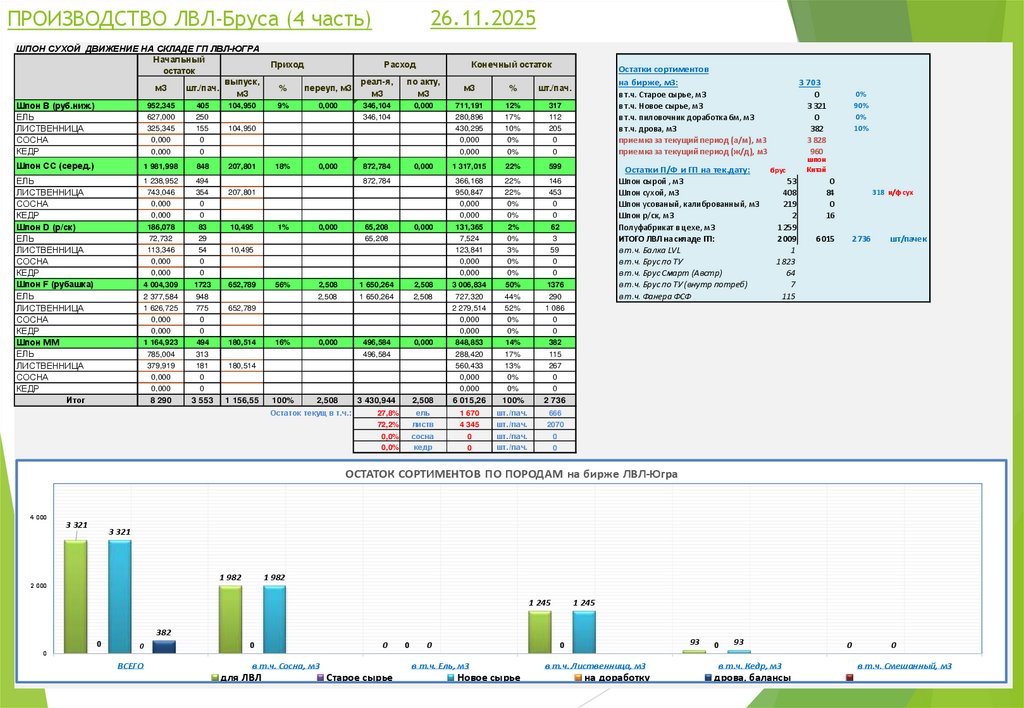This screenshot has height=708, width=1024.
Task: Click cell 952,345 in Шпон B row
Action: click(x=160, y=106)
